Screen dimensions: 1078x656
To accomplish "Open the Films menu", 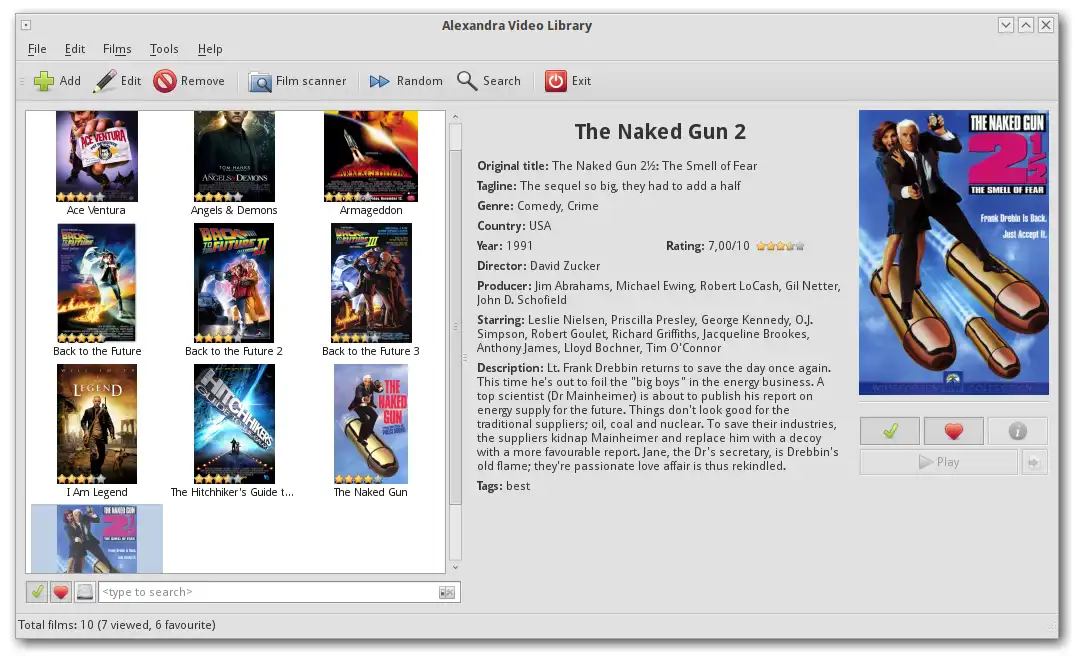I will [117, 49].
